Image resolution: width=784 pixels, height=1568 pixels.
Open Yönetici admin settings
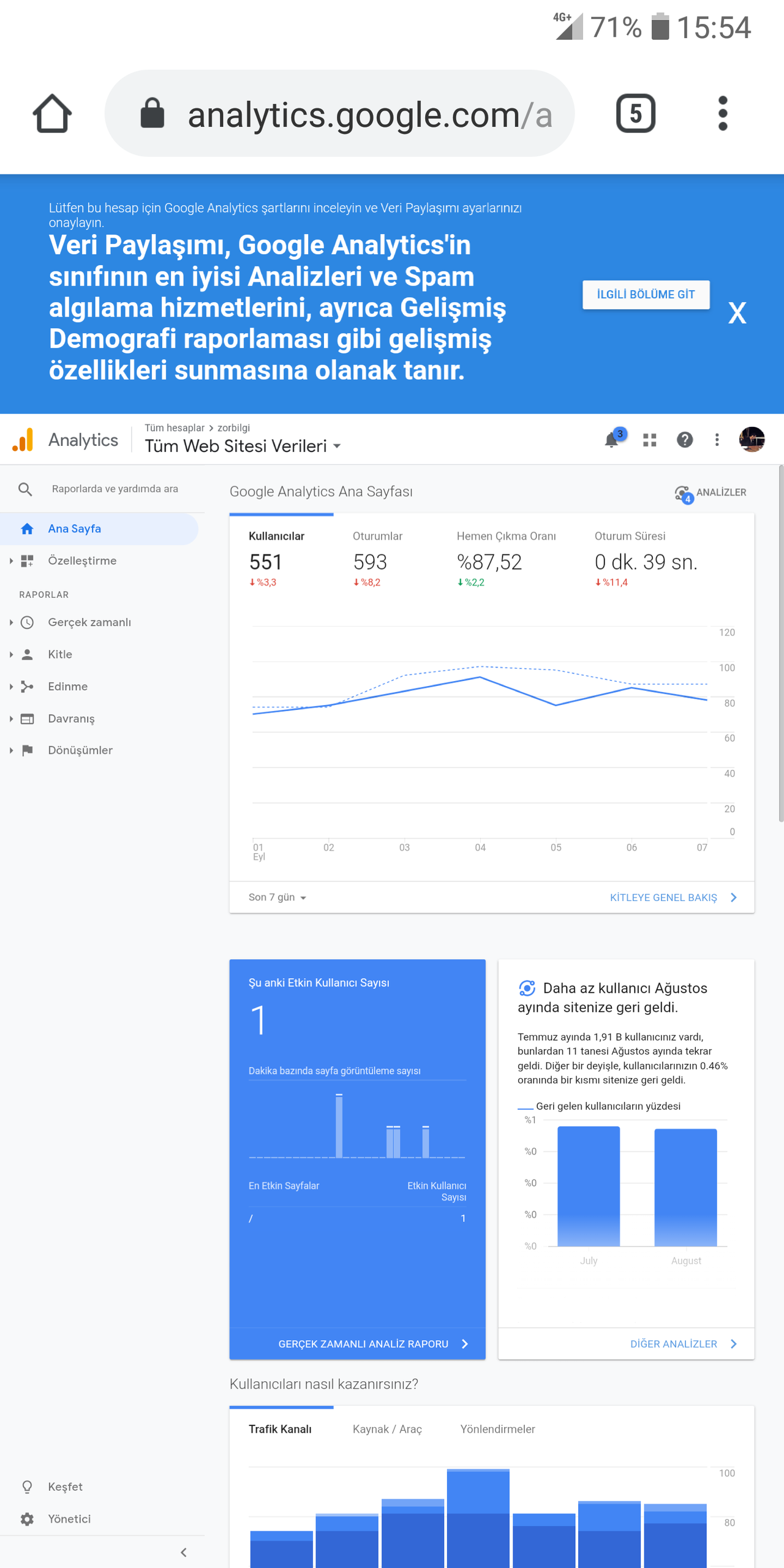tap(69, 1519)
